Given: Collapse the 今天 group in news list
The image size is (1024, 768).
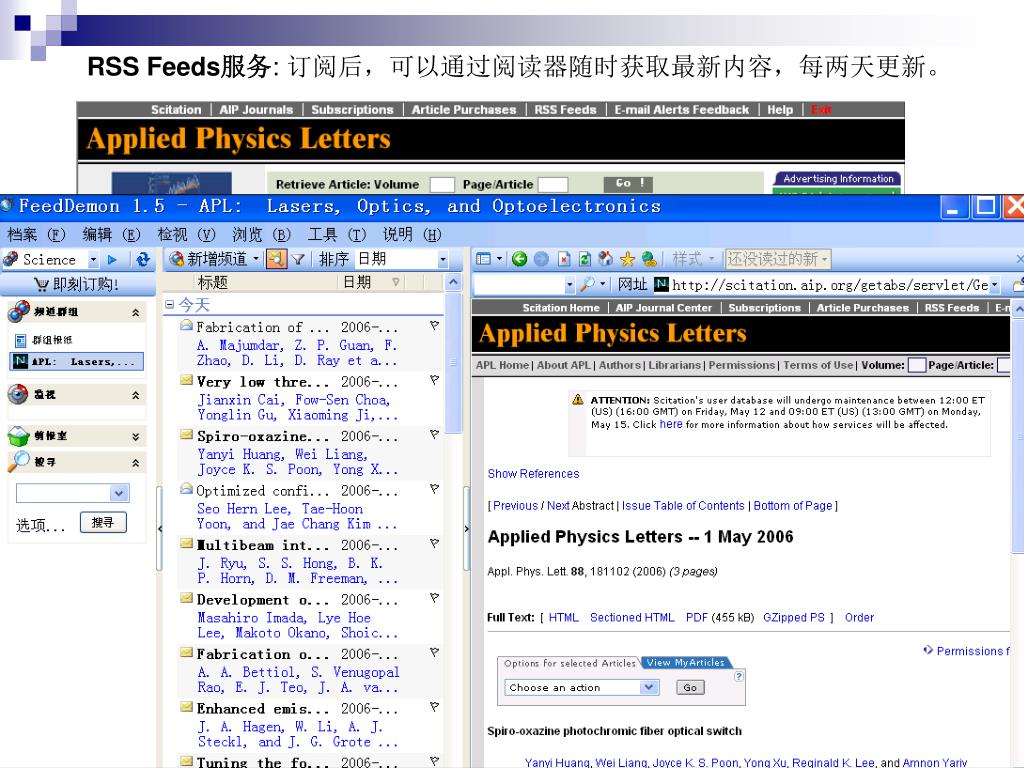Looking at the screenshot, I should [170, 304].
